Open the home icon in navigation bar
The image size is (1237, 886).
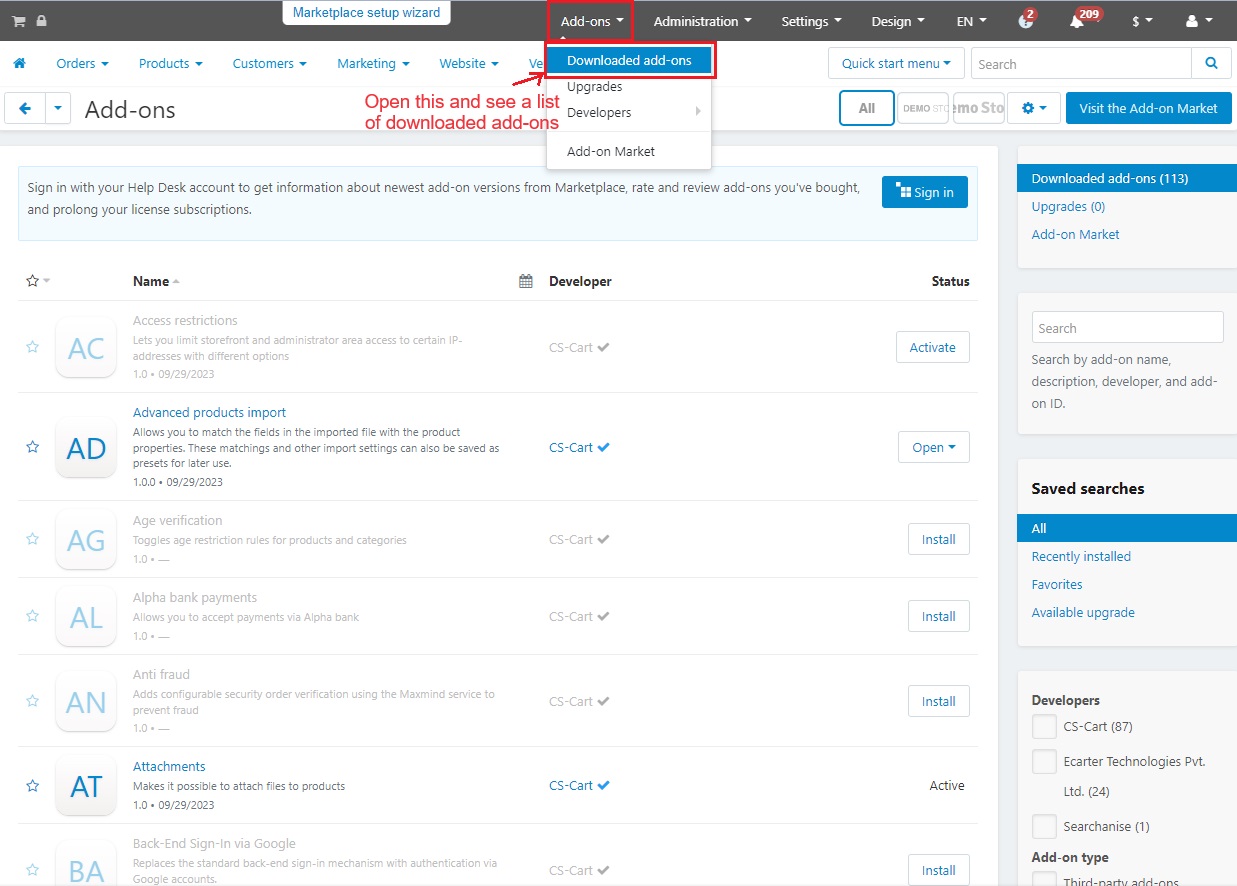click(19, 63)
